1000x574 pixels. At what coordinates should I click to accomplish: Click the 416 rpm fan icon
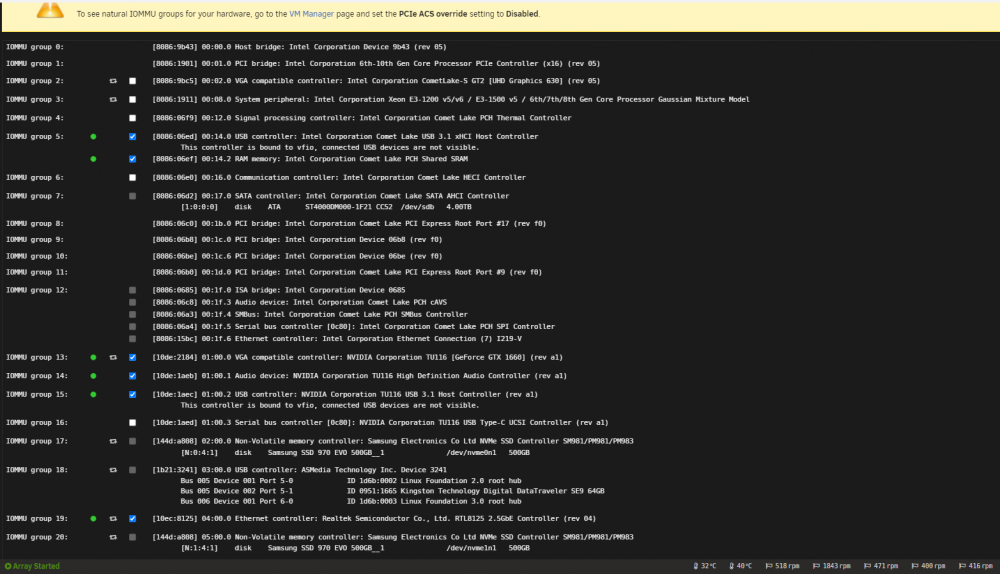pos(962,566)
